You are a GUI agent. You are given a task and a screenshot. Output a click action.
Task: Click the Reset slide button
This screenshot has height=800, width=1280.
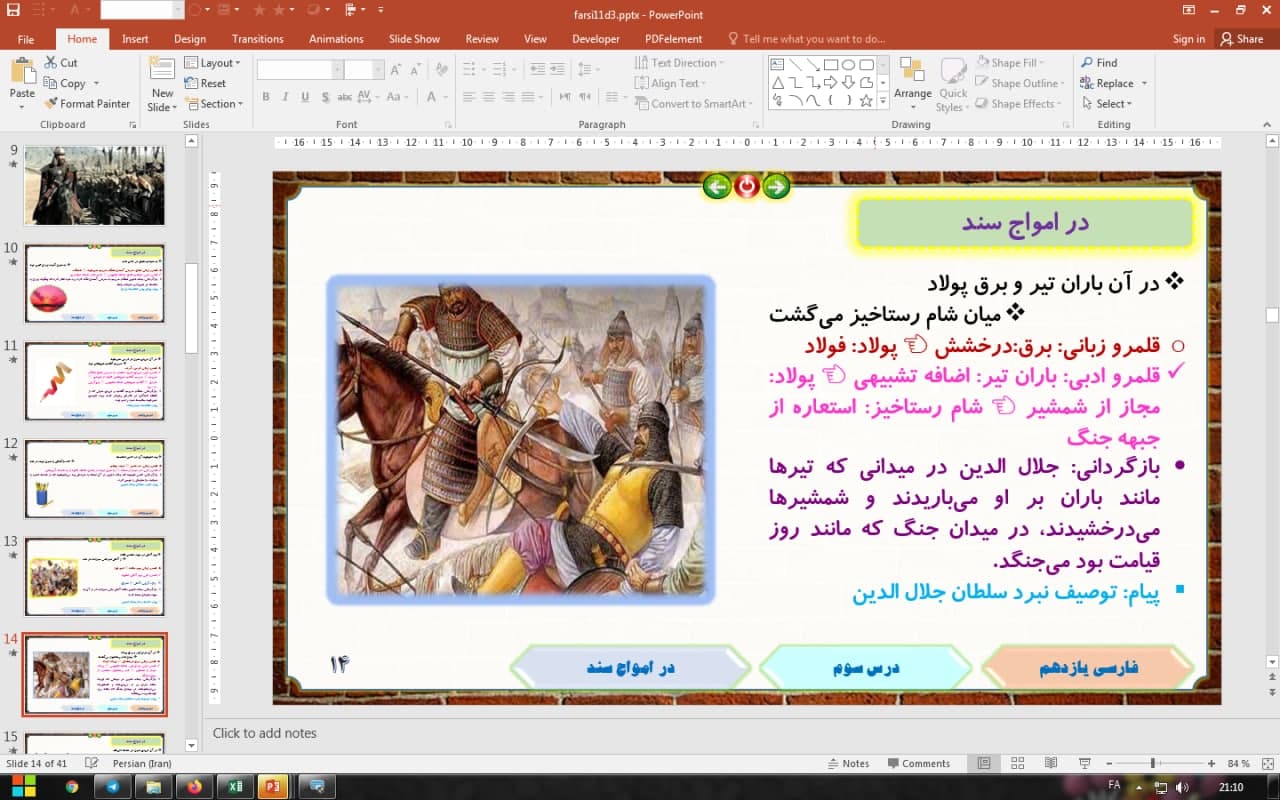point(205,84)
